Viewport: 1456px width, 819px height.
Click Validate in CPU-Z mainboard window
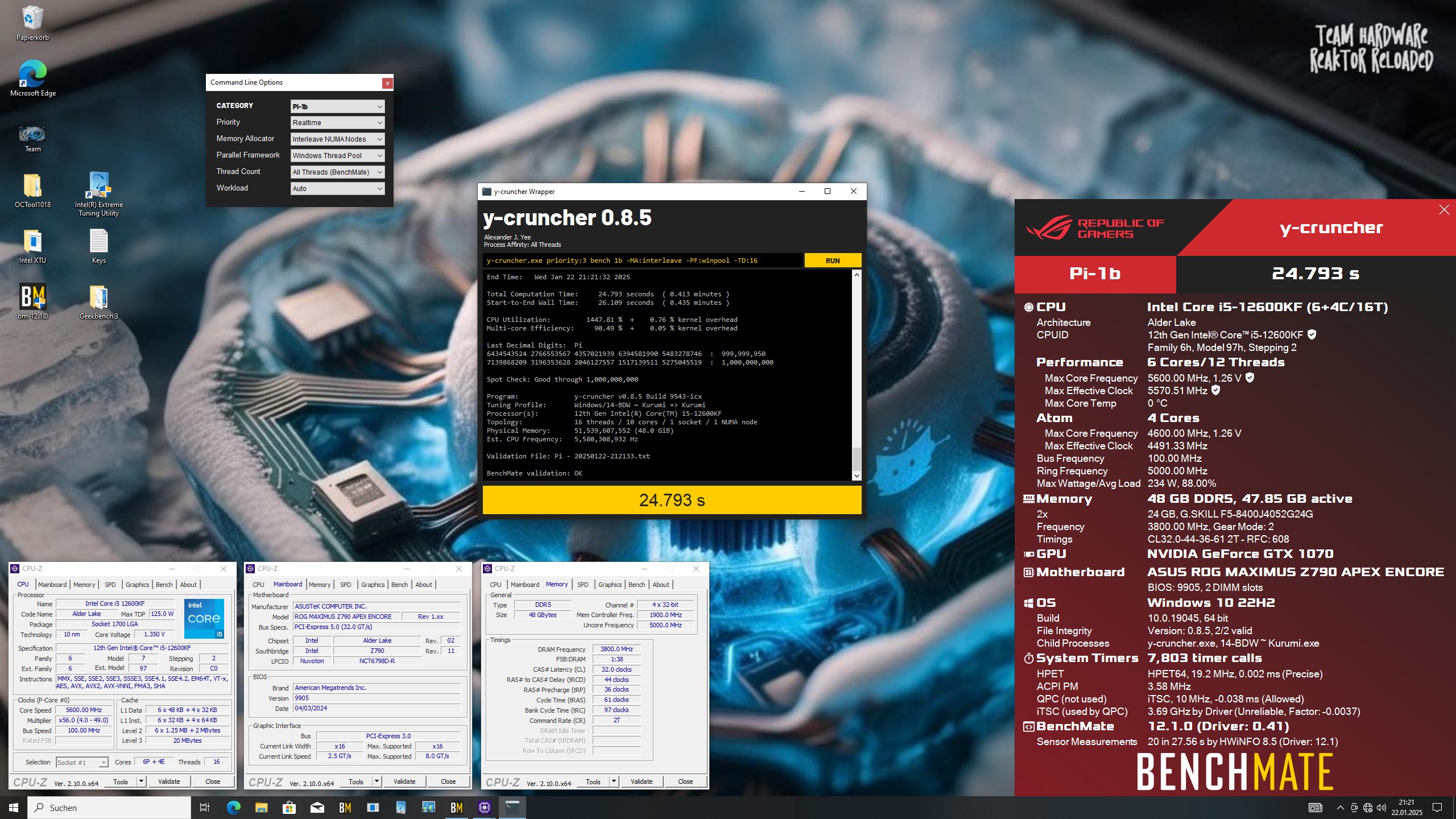(x=404, y=781)
